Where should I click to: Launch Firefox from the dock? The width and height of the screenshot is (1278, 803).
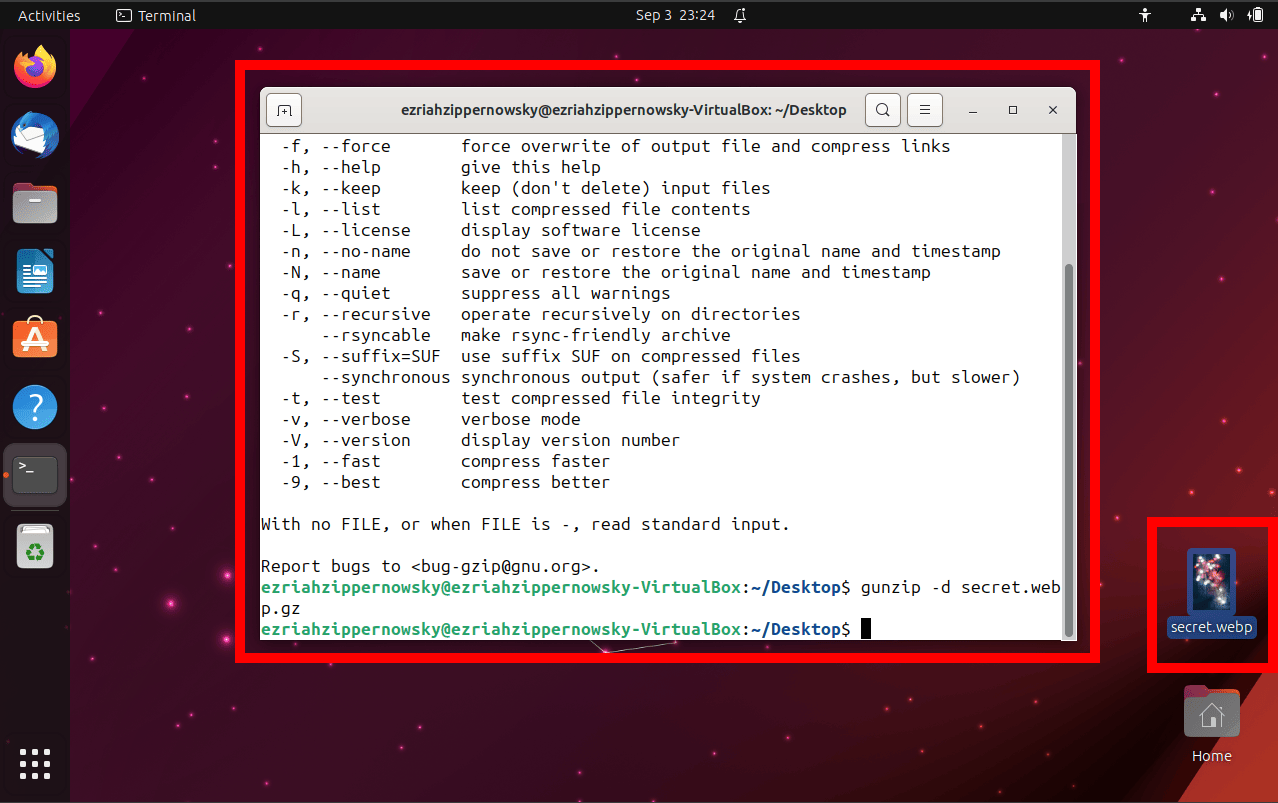pyautogui.click(x=35, y=66)
